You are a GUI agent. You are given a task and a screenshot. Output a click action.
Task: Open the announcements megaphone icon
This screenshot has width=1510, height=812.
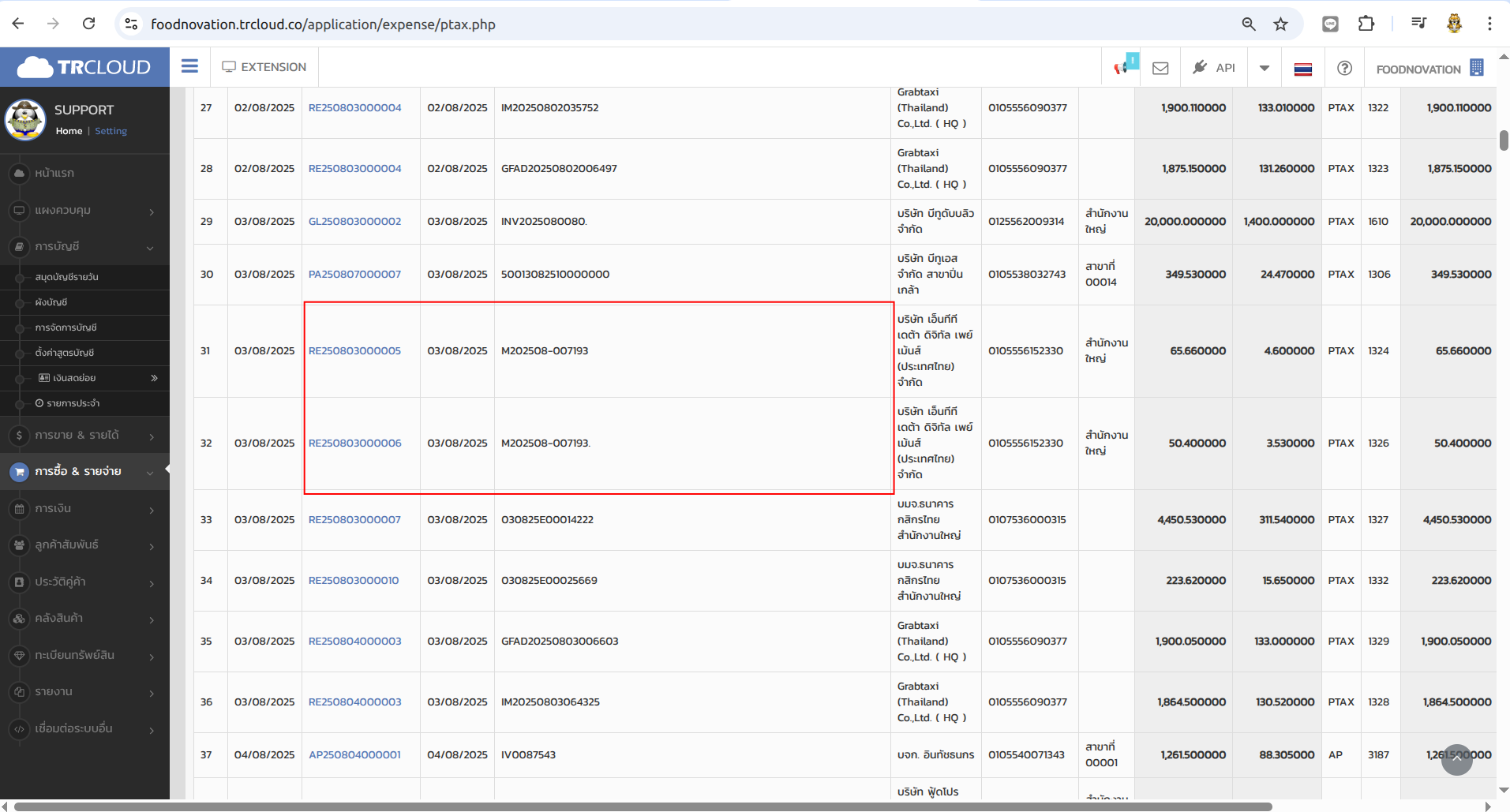pos(1122,67)
